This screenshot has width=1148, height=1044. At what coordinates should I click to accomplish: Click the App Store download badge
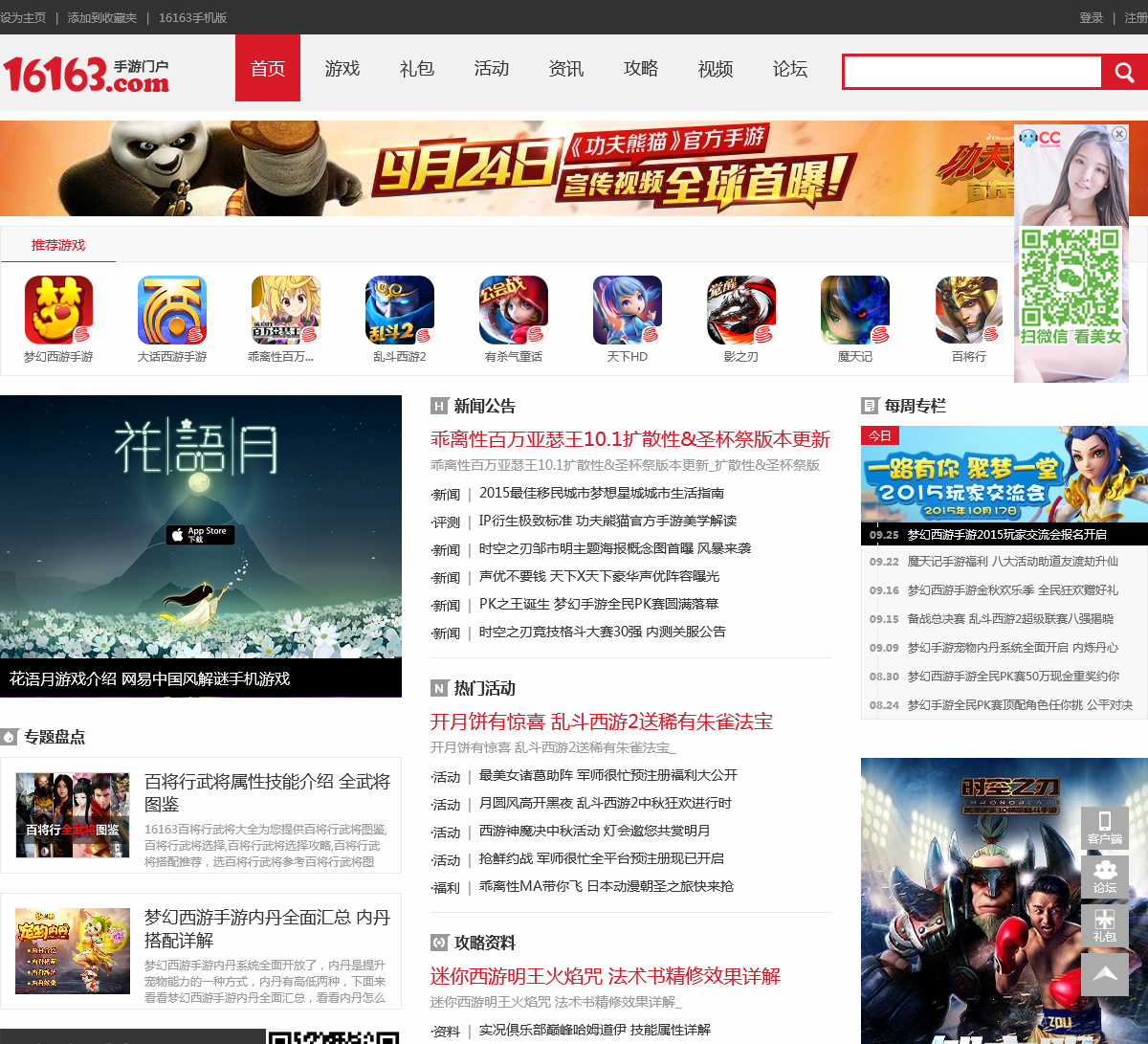(201, 535)
